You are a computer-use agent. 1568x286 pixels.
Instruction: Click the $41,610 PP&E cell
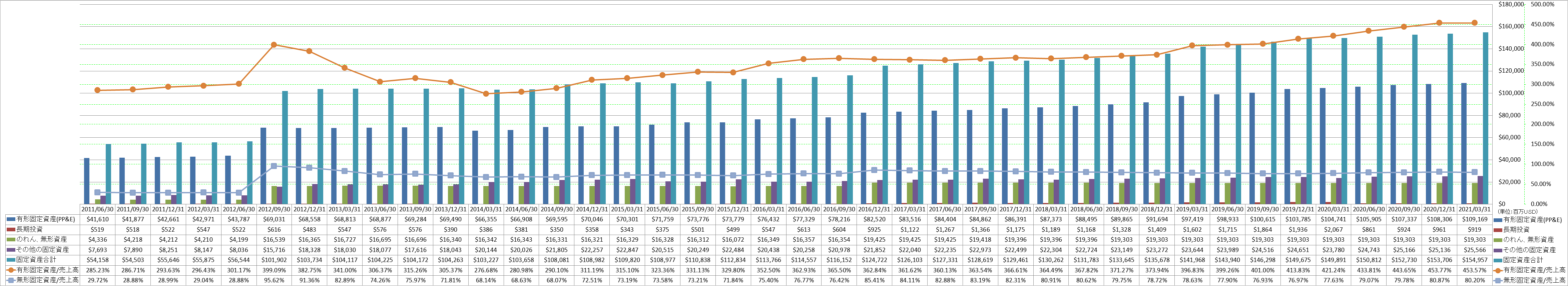point(97,220)
